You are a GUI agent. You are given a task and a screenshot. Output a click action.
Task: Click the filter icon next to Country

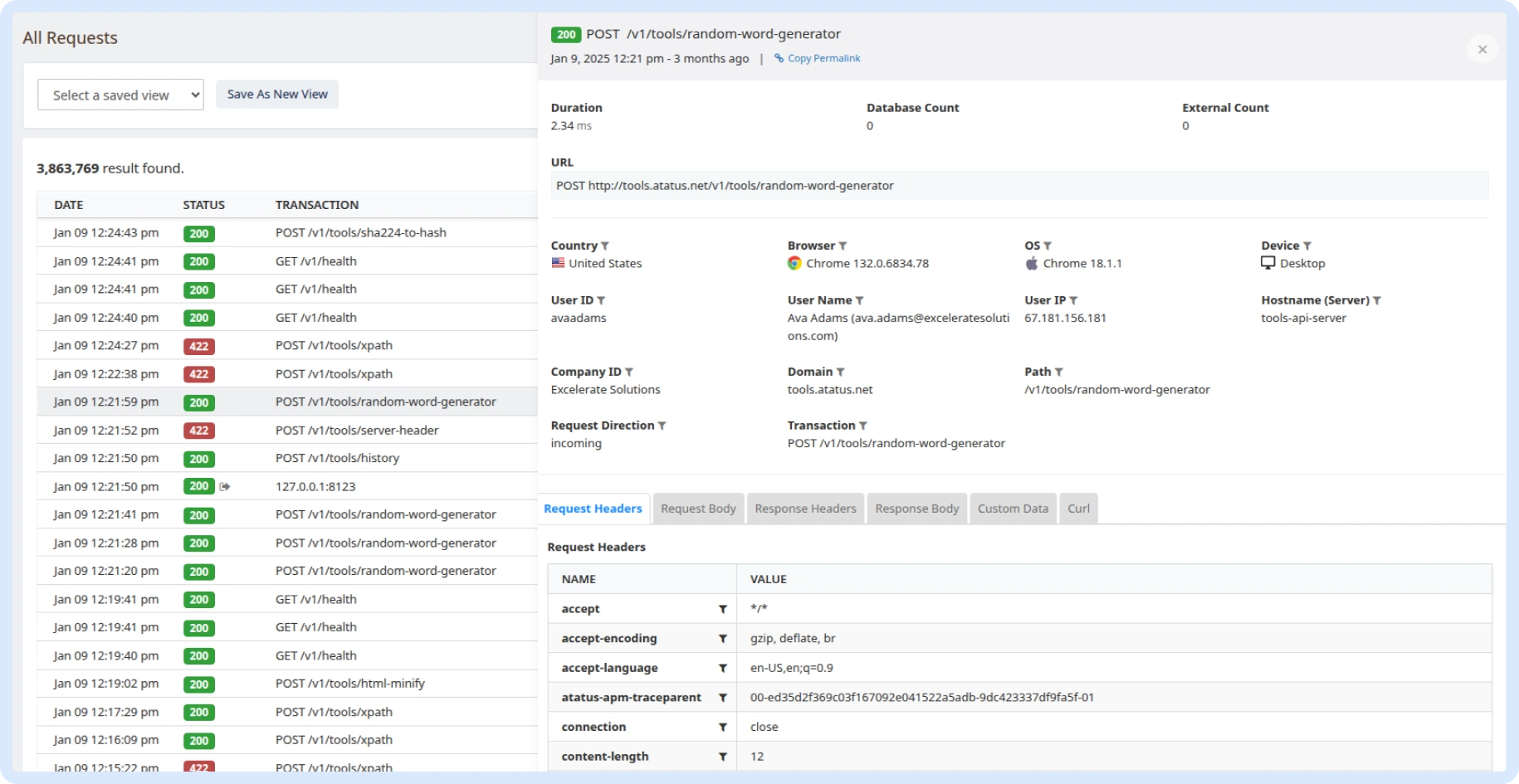(x=605, y=246)
